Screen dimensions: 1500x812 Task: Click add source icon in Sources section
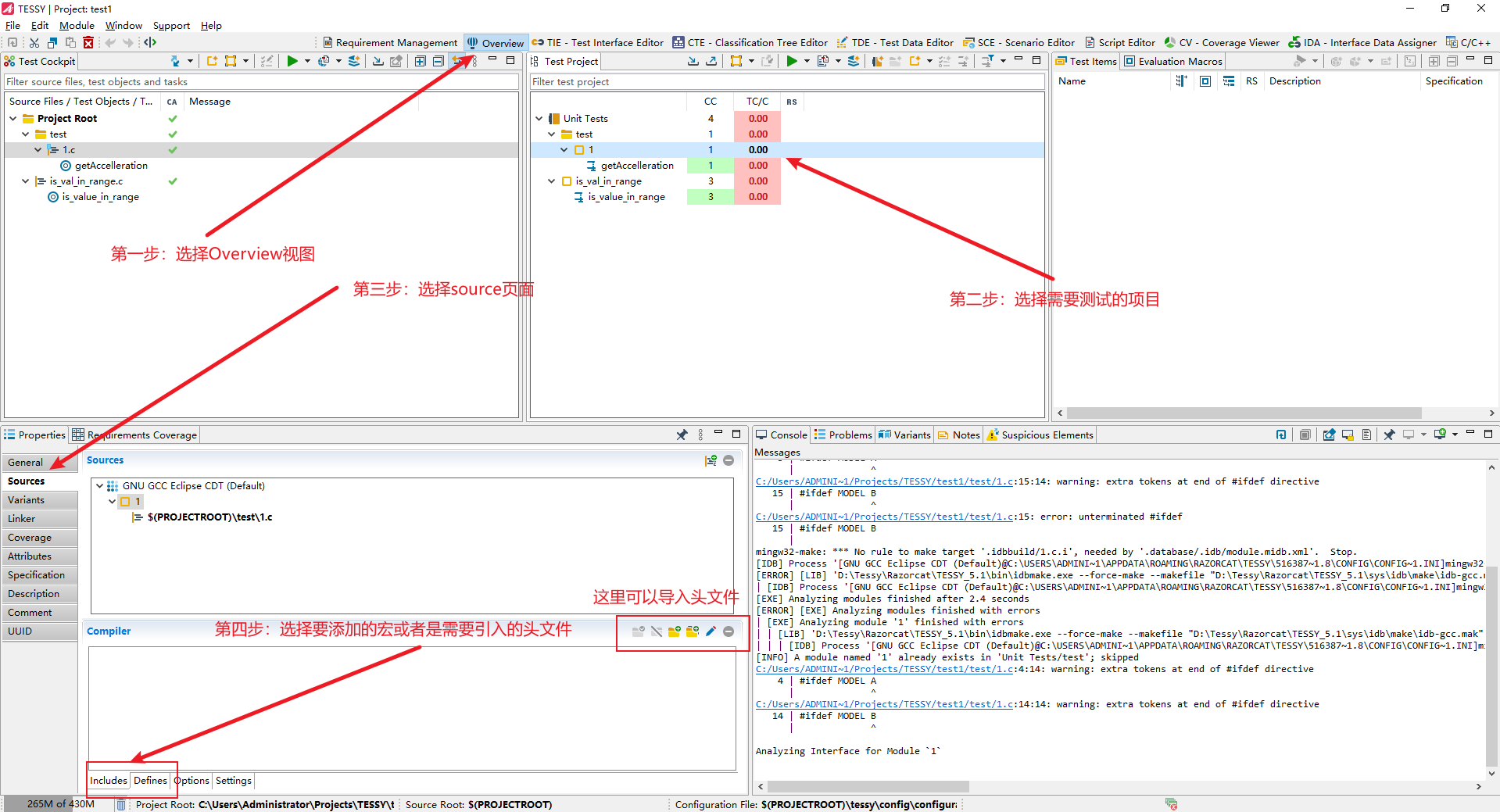711,460
